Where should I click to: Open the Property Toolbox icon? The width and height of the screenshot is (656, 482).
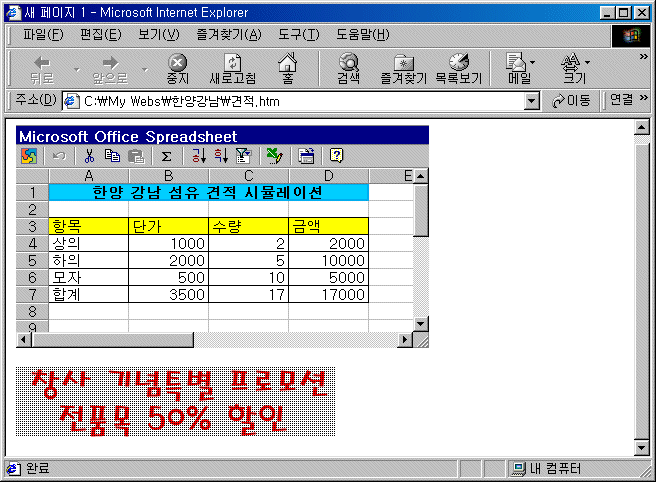(306, 156)
